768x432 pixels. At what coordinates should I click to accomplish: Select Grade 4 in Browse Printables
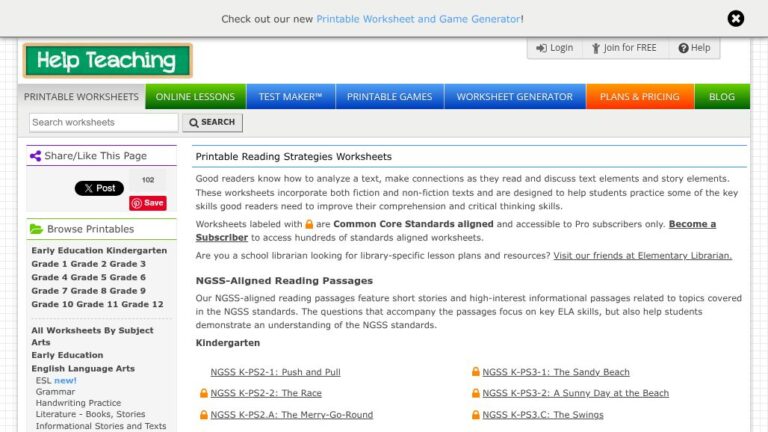[49, 277]
